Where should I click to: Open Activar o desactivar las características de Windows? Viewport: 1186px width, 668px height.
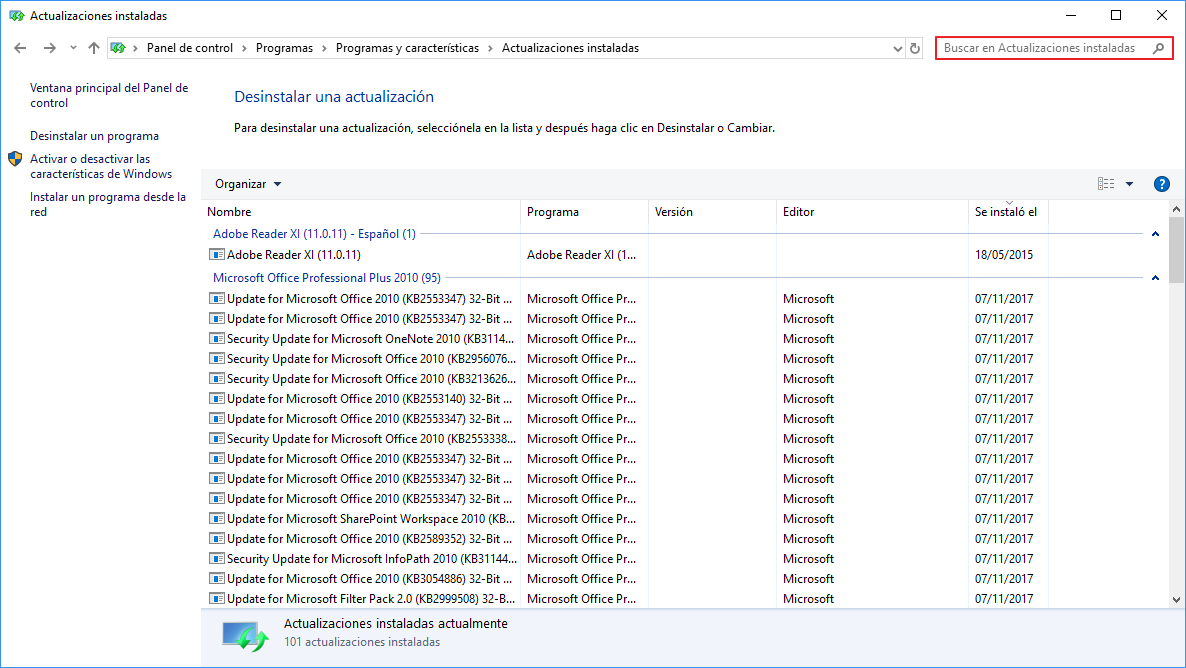coord(101,166)
